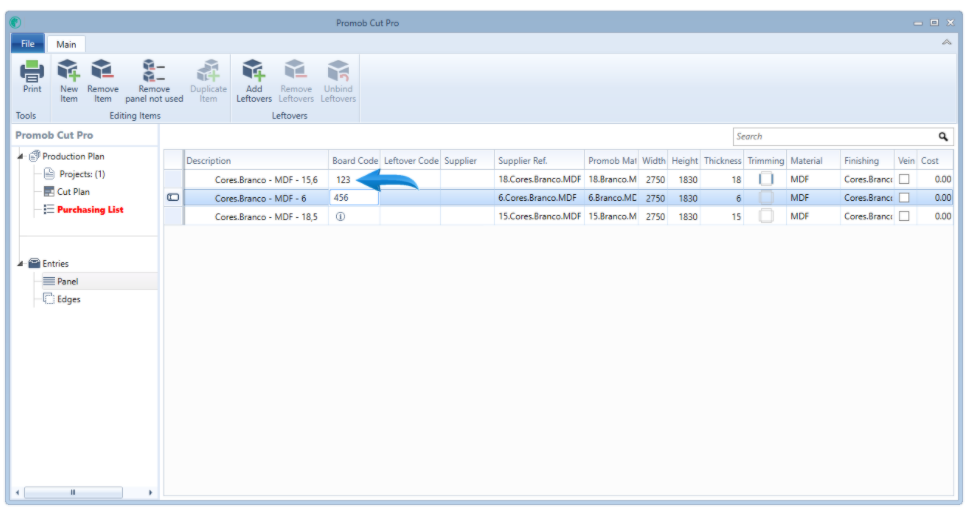Sort by Width column header
Image resolution: width=969 pixels, height=507 pixels.
(653, 161)
